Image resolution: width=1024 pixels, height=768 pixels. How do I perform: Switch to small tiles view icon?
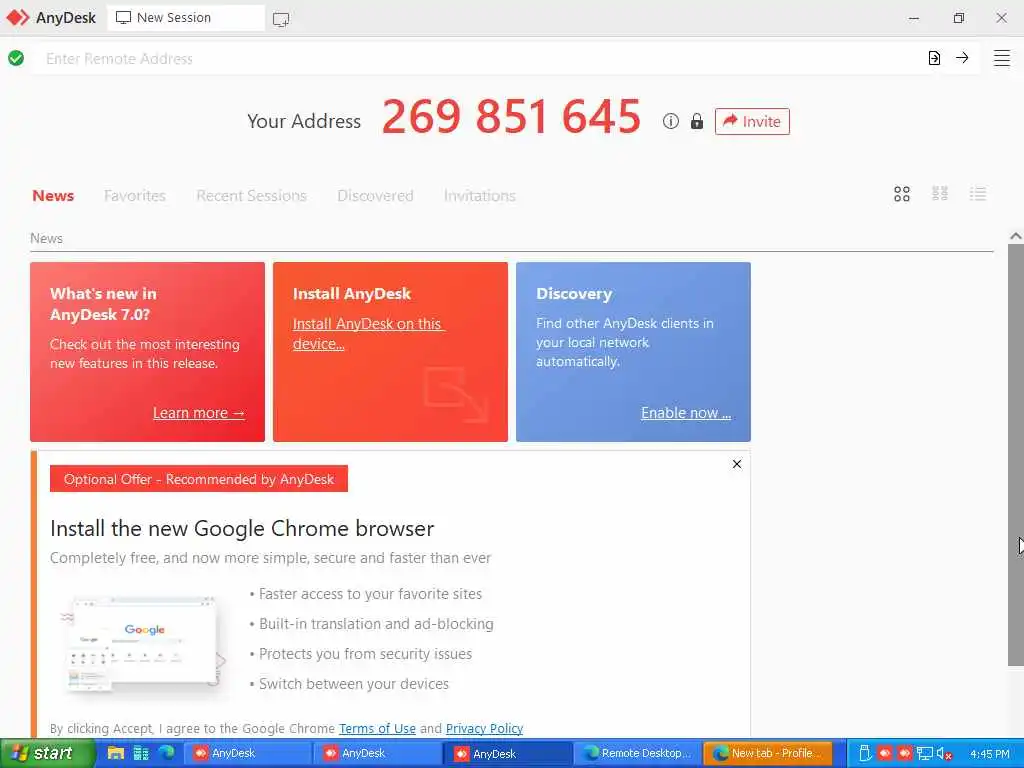coord(940,194)
